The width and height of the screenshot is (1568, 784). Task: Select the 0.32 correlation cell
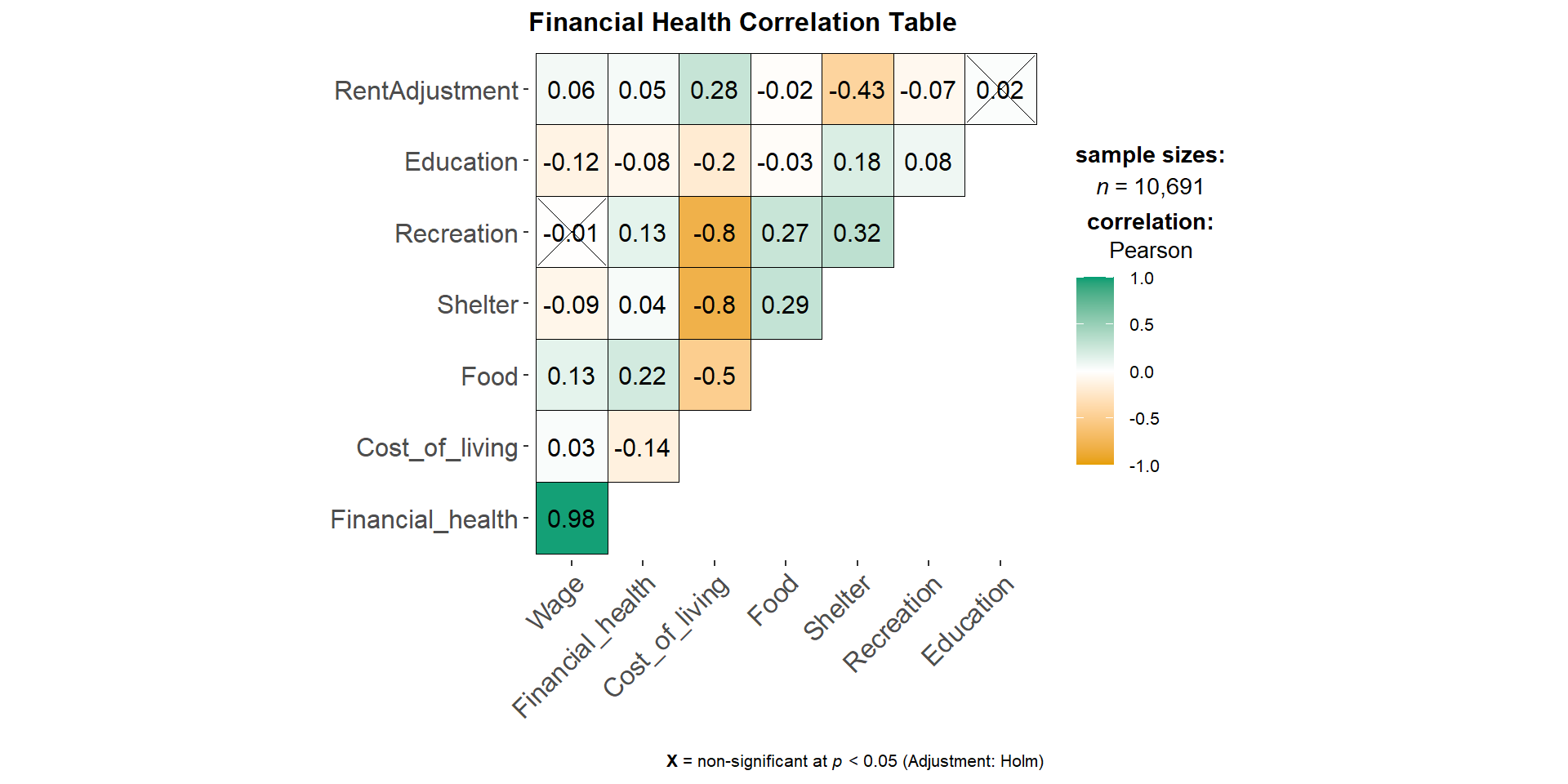click(x=857, y=233)
